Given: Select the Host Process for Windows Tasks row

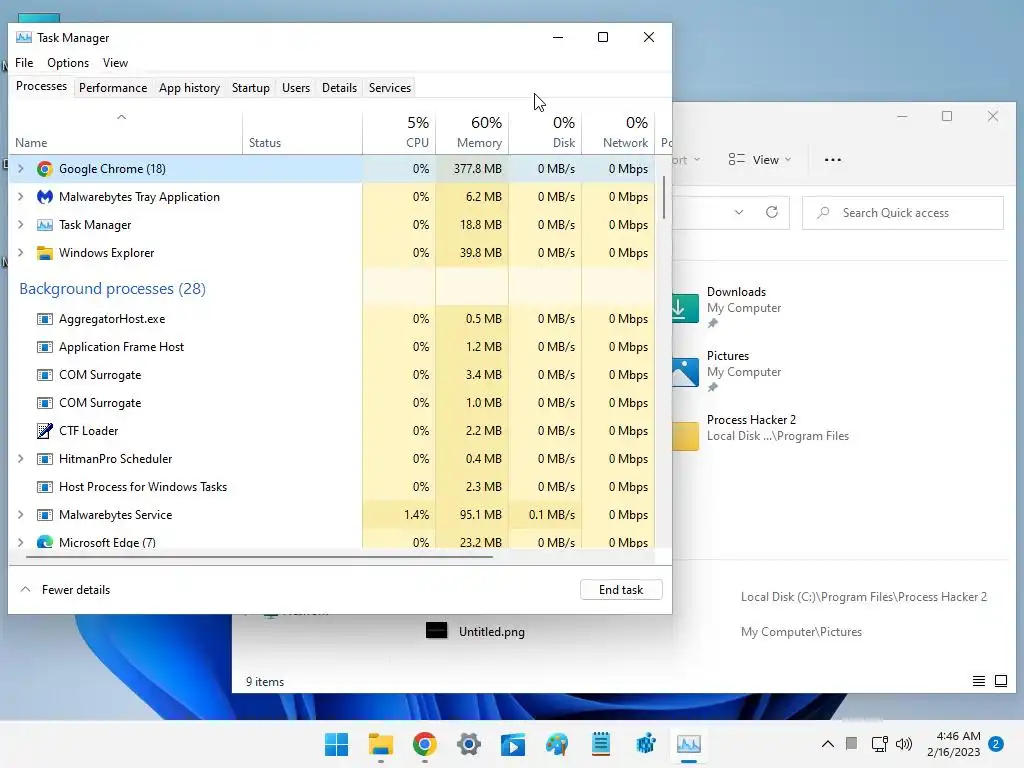Looking at the screenshot, I should 332,487.
